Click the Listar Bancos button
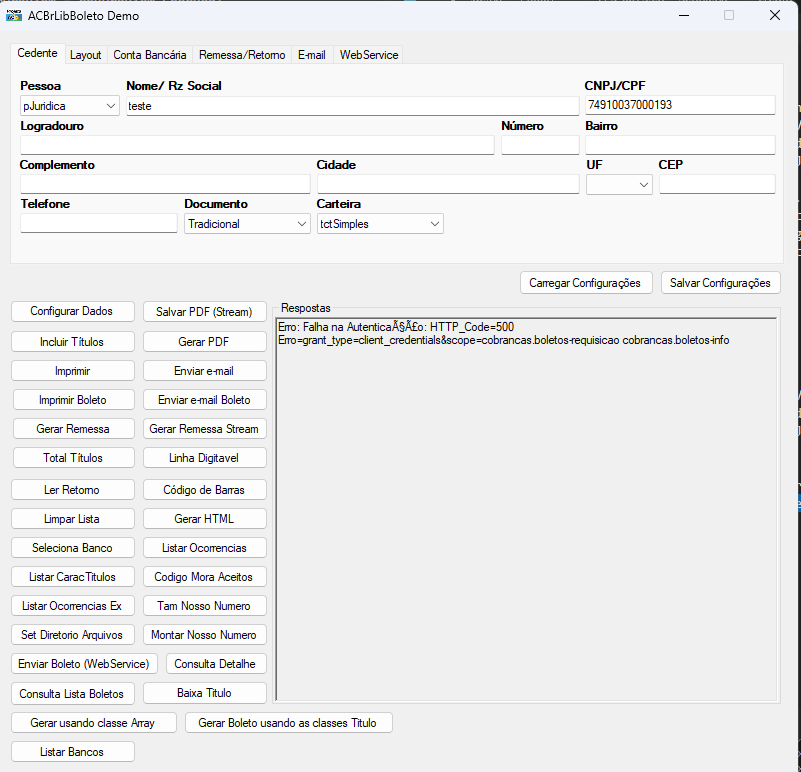This screenshot has width=801, height=772. point(73,752)
